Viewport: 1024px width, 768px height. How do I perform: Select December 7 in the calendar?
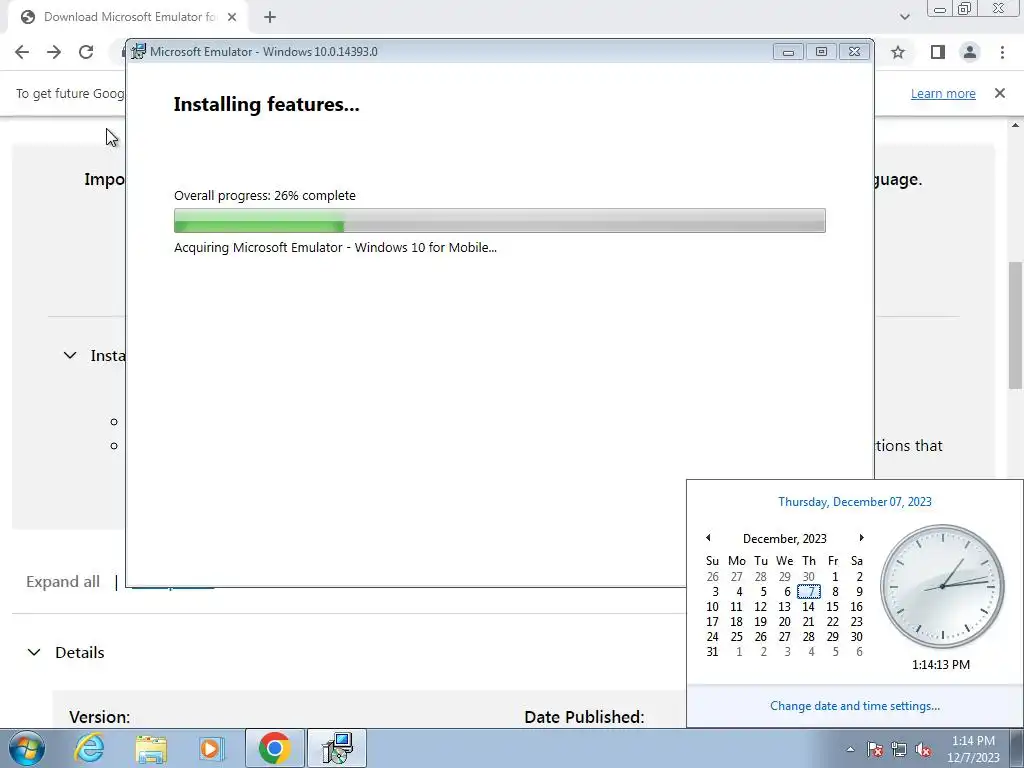click(808, 592)
